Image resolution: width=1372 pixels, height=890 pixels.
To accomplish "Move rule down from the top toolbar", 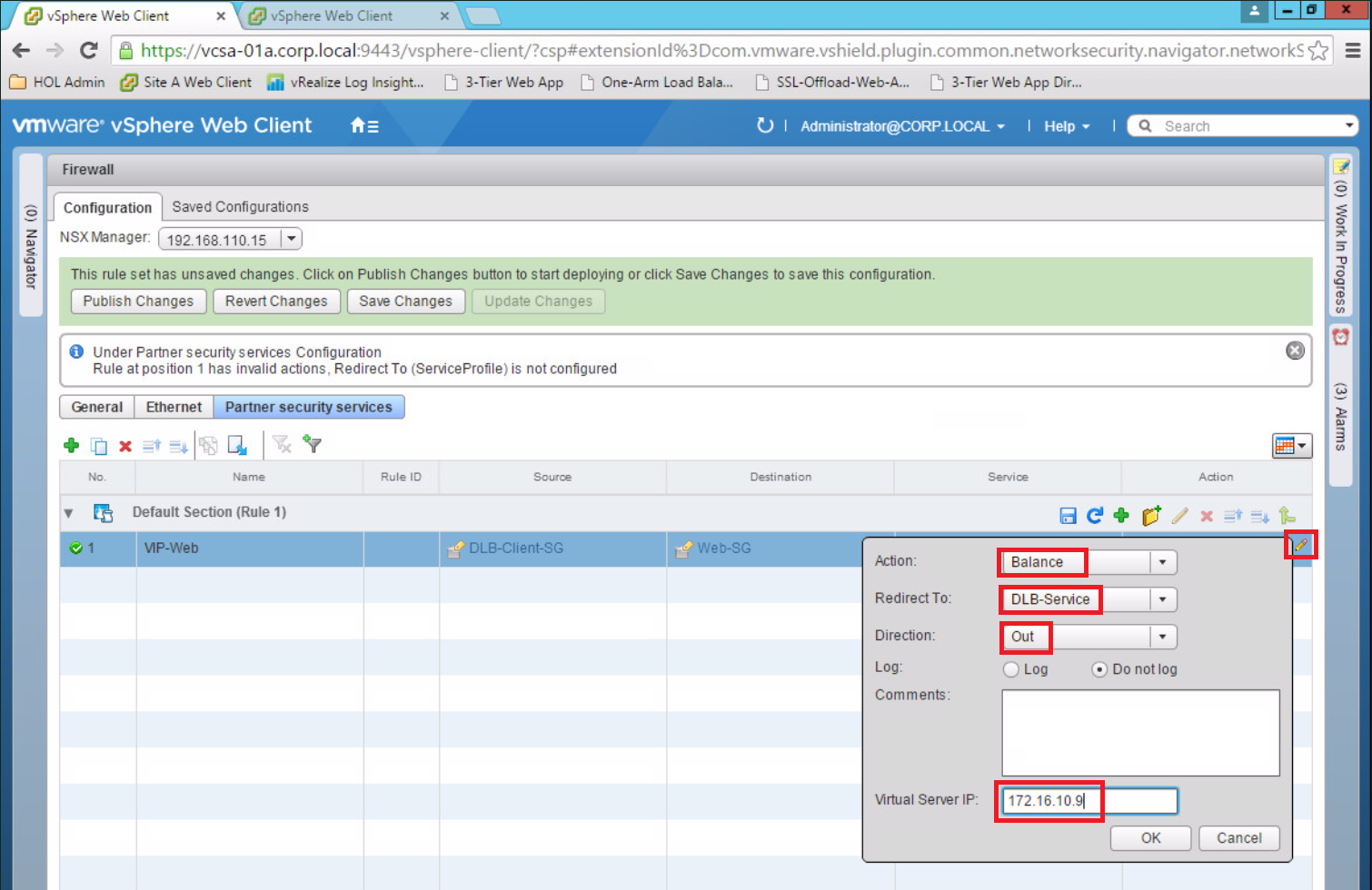I will (x=178, y=445).
